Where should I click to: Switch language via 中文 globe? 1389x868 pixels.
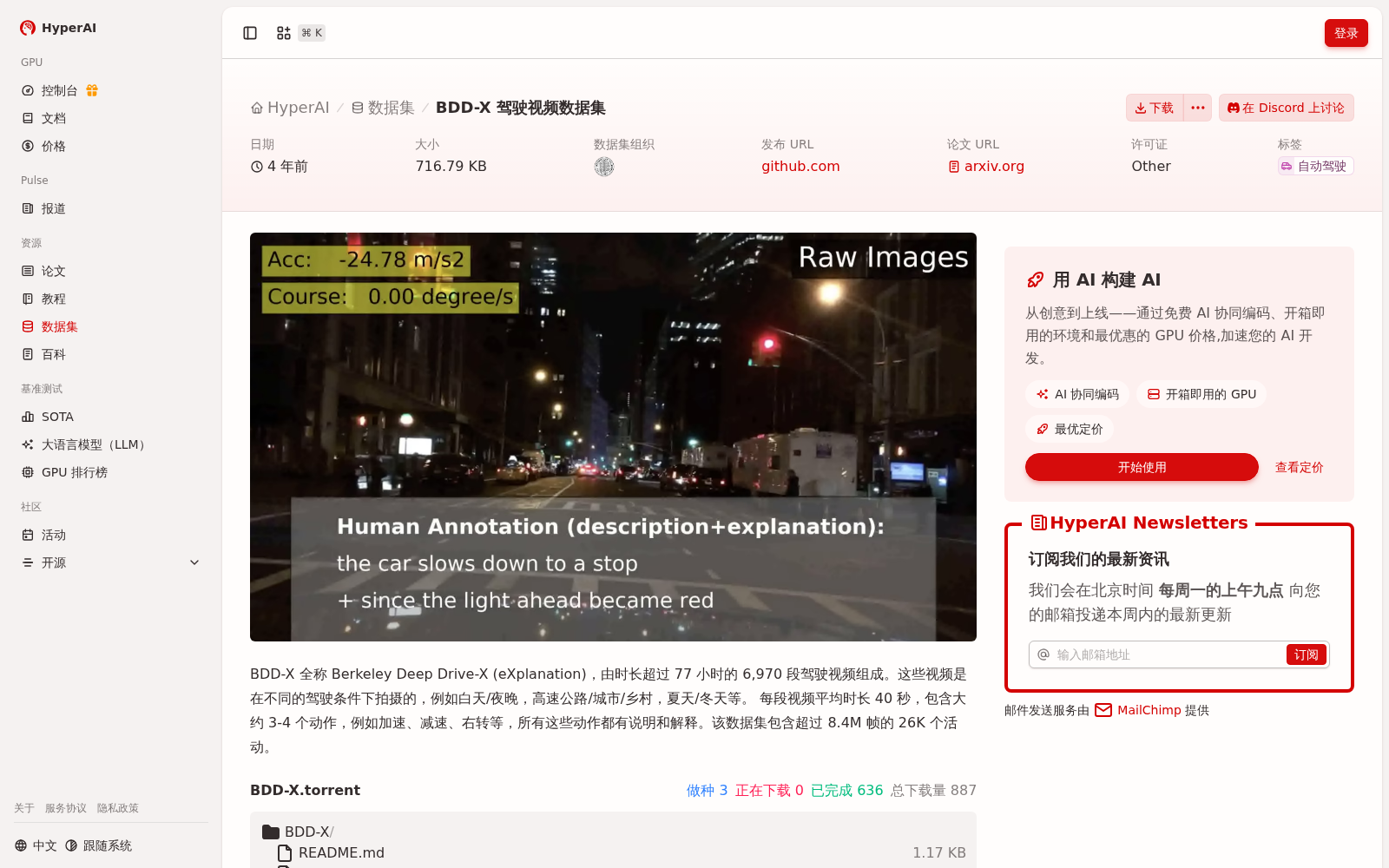[x=36, y=845]
